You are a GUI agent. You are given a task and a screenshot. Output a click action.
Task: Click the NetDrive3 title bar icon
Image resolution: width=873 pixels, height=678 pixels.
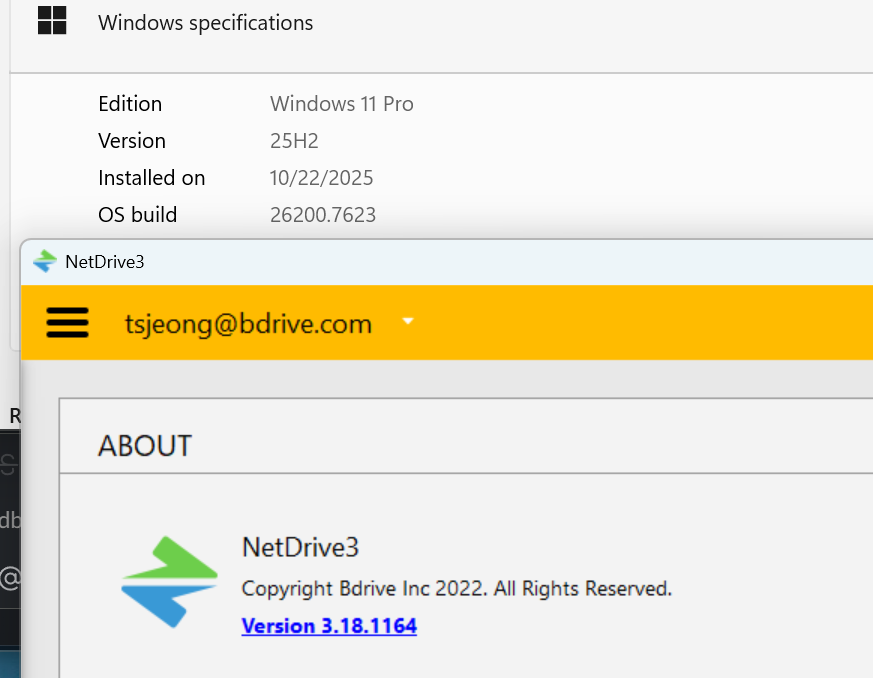point(44,262)
